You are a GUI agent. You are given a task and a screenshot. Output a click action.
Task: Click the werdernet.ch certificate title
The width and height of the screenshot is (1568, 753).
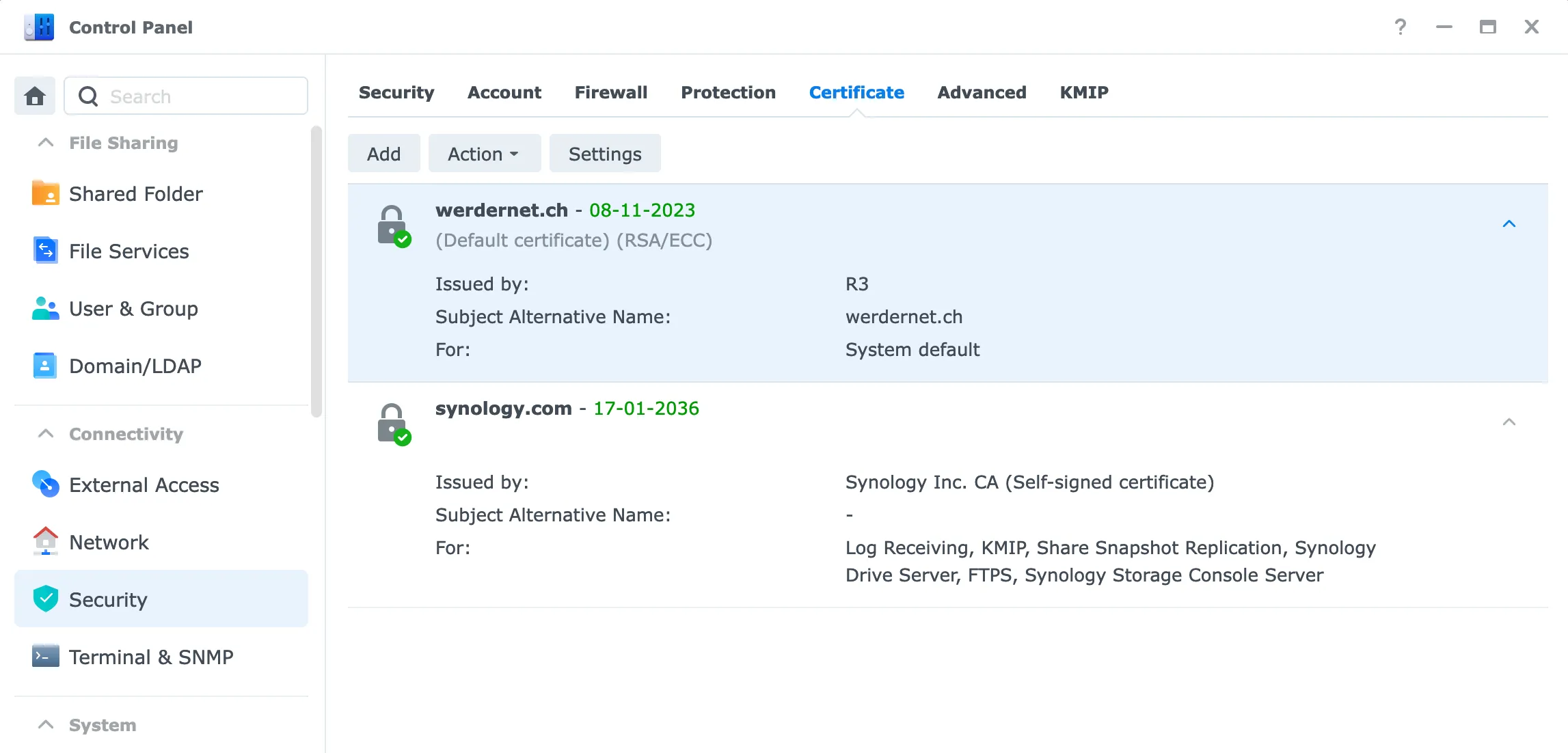502,210
